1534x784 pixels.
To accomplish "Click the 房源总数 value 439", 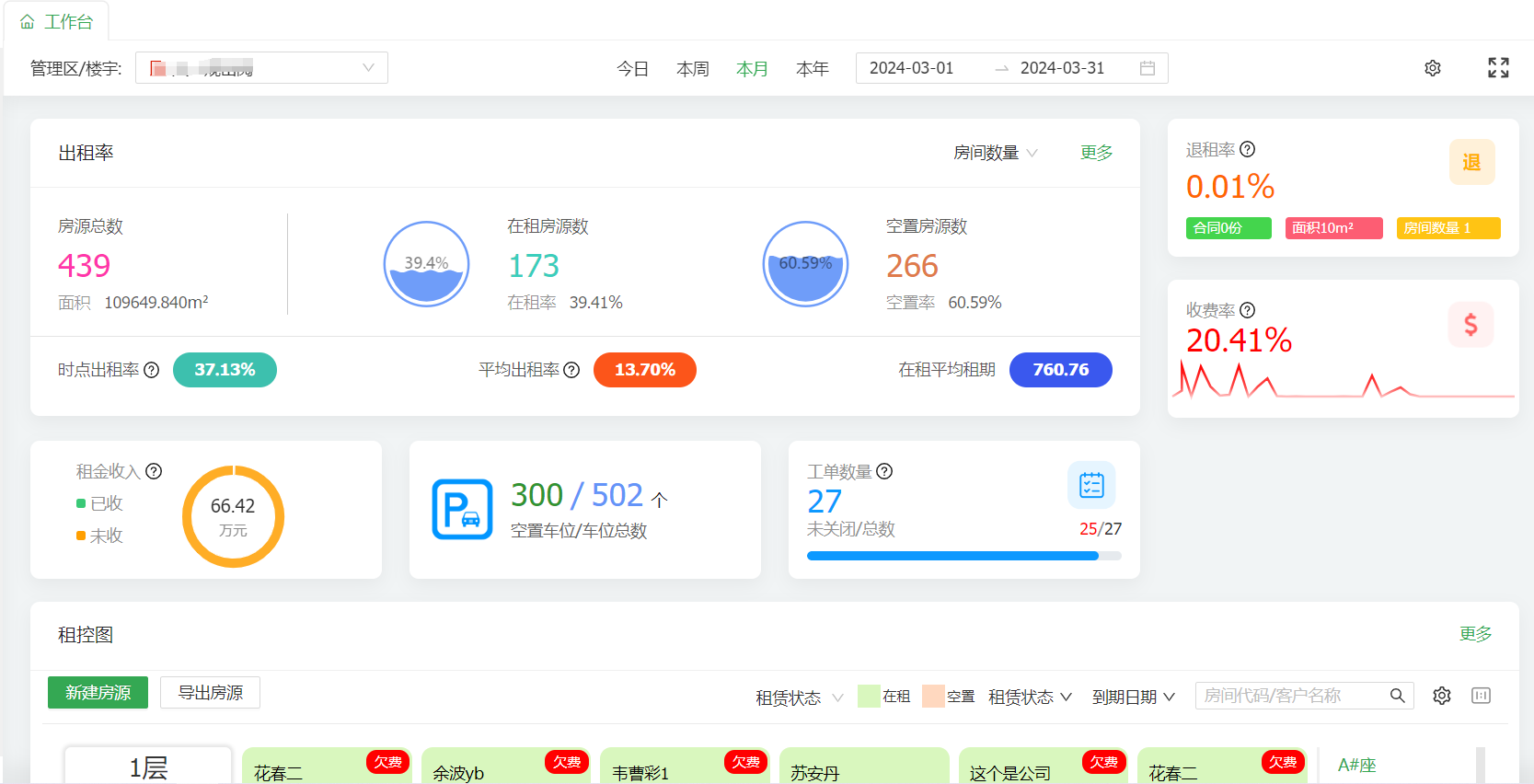I will tap(85, 266).
